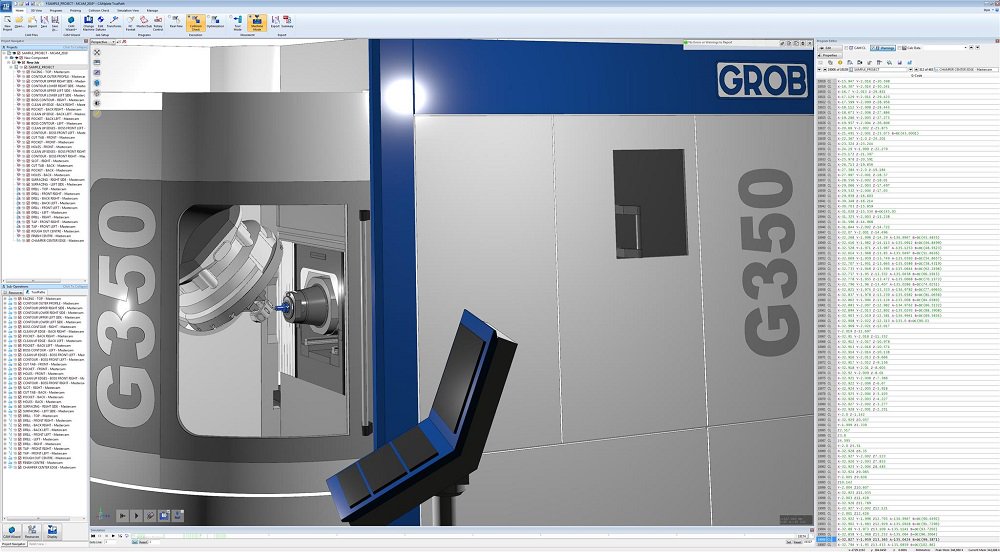Click the Save ribbon icon
This screenshot has width=1000, height=552.
pos(43,22)
